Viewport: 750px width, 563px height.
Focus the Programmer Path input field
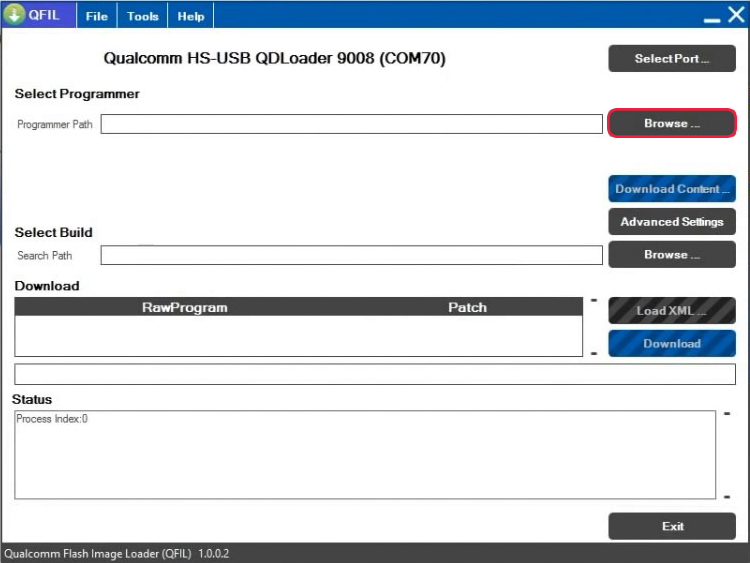(351, 124)
